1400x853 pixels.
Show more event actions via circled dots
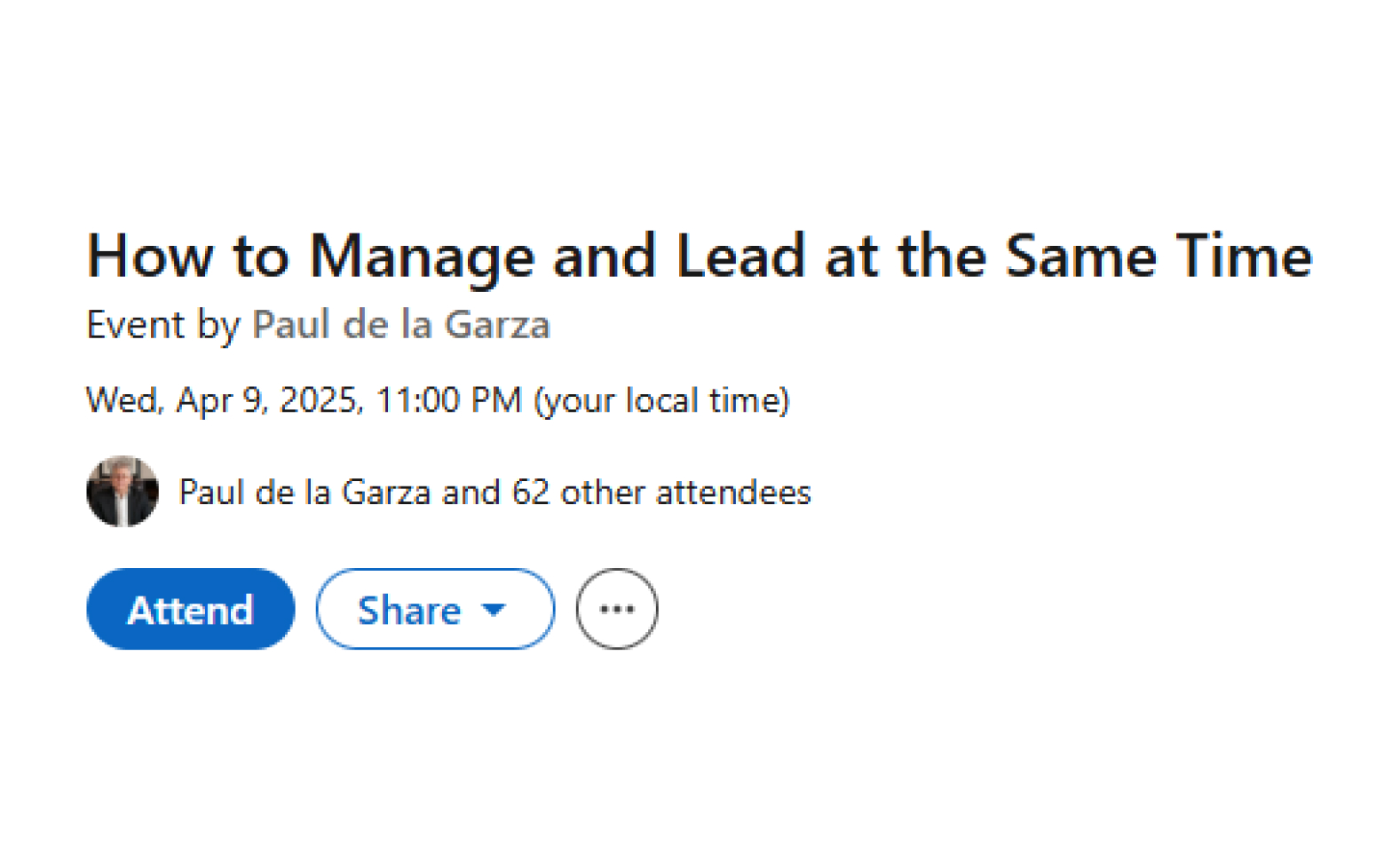click(x=616, y=609)
